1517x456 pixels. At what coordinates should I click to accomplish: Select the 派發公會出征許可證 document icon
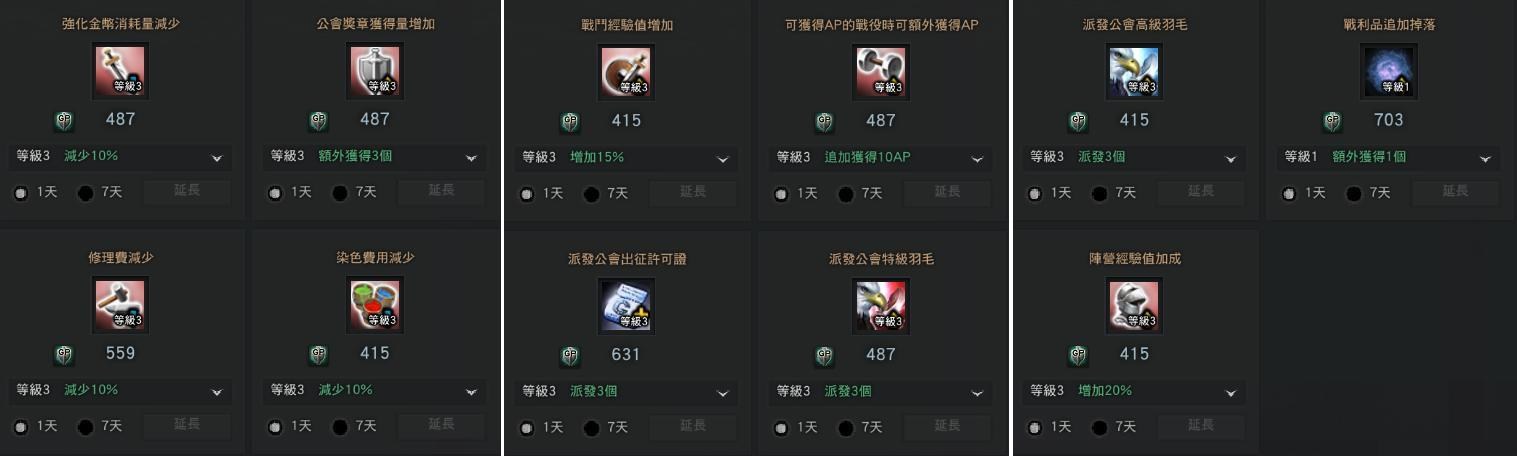coord(626,306)
